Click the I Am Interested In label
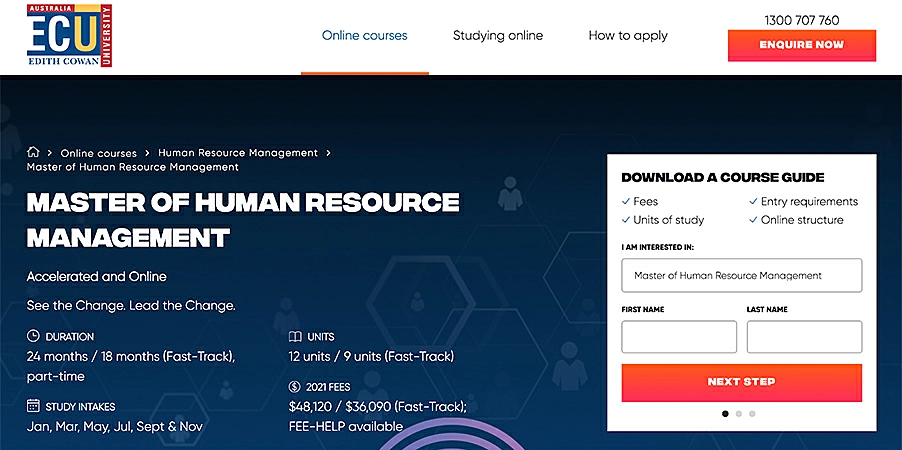Viewport: 902px width, 450px height. (x=658, y=247)
